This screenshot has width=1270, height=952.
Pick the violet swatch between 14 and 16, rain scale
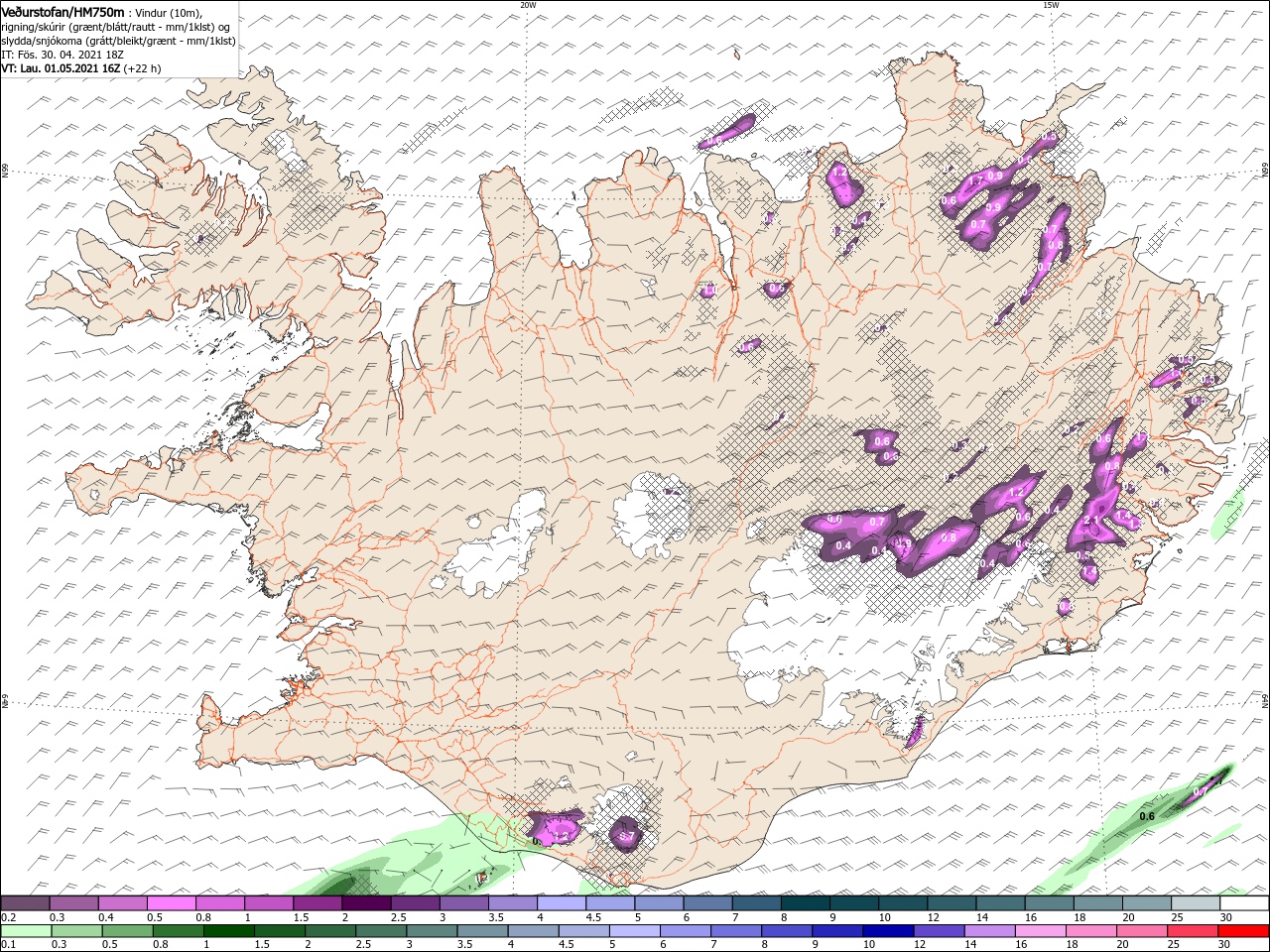click(x=988, y=931)
